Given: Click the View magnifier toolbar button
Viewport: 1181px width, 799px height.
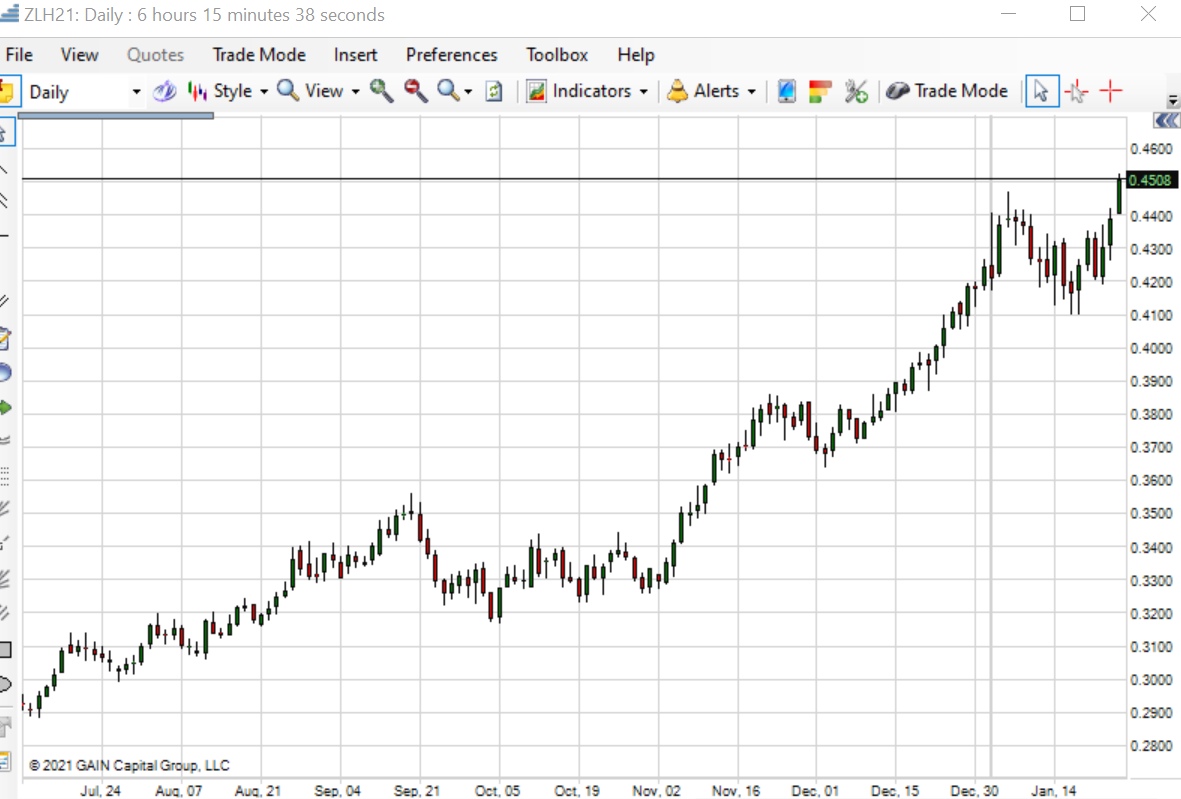Looking at the screenshot, I should tap(310, 92).
